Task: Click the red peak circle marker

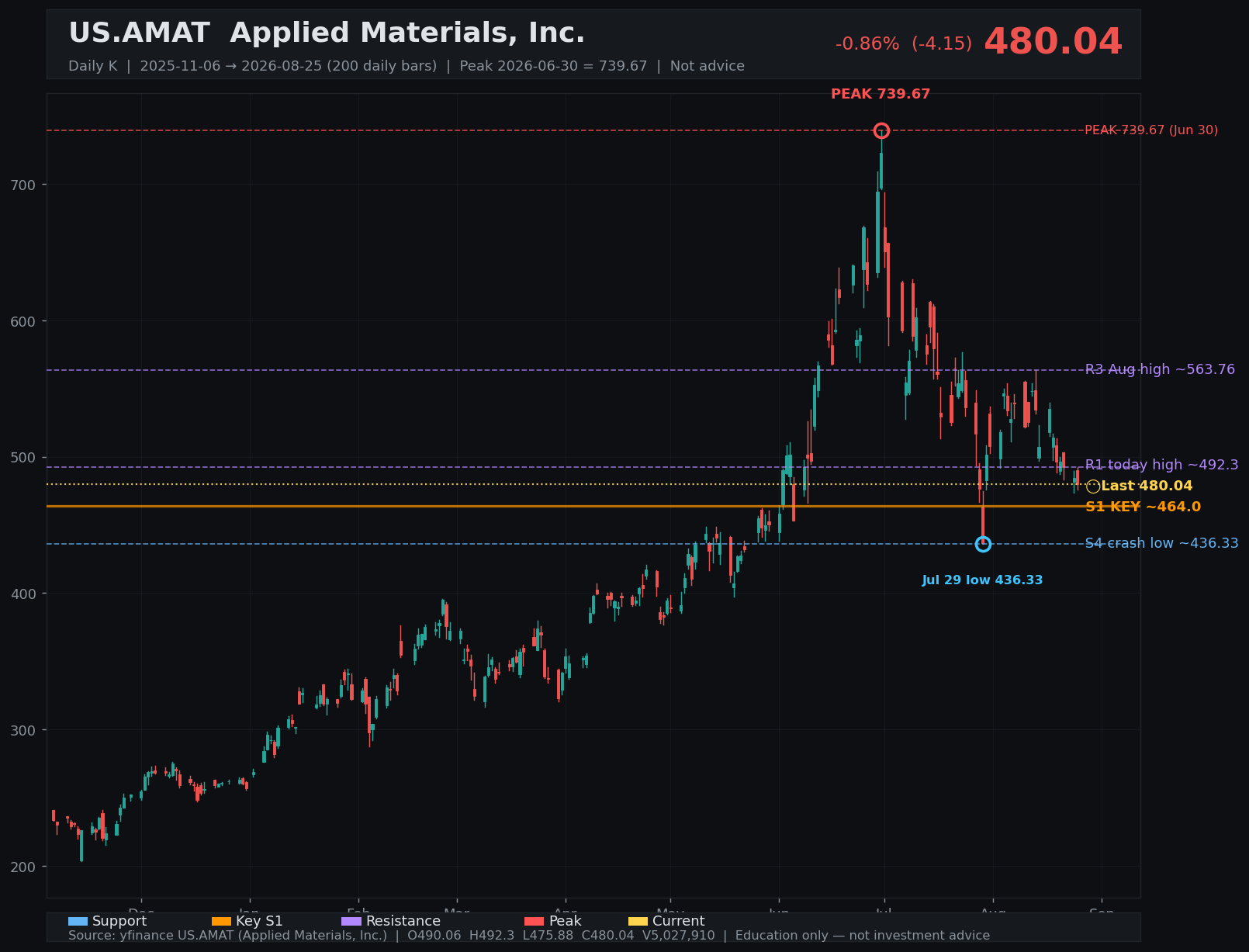Action: [x=881, y=130]
